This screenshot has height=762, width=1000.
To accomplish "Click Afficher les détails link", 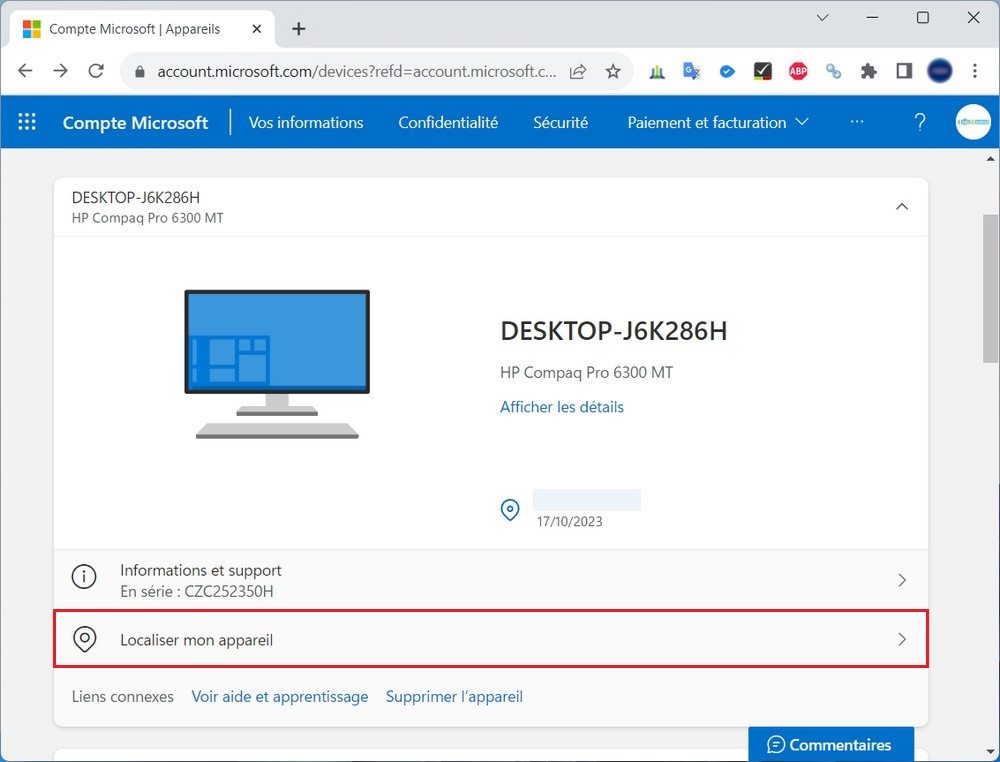I will [x=562, y=407].
